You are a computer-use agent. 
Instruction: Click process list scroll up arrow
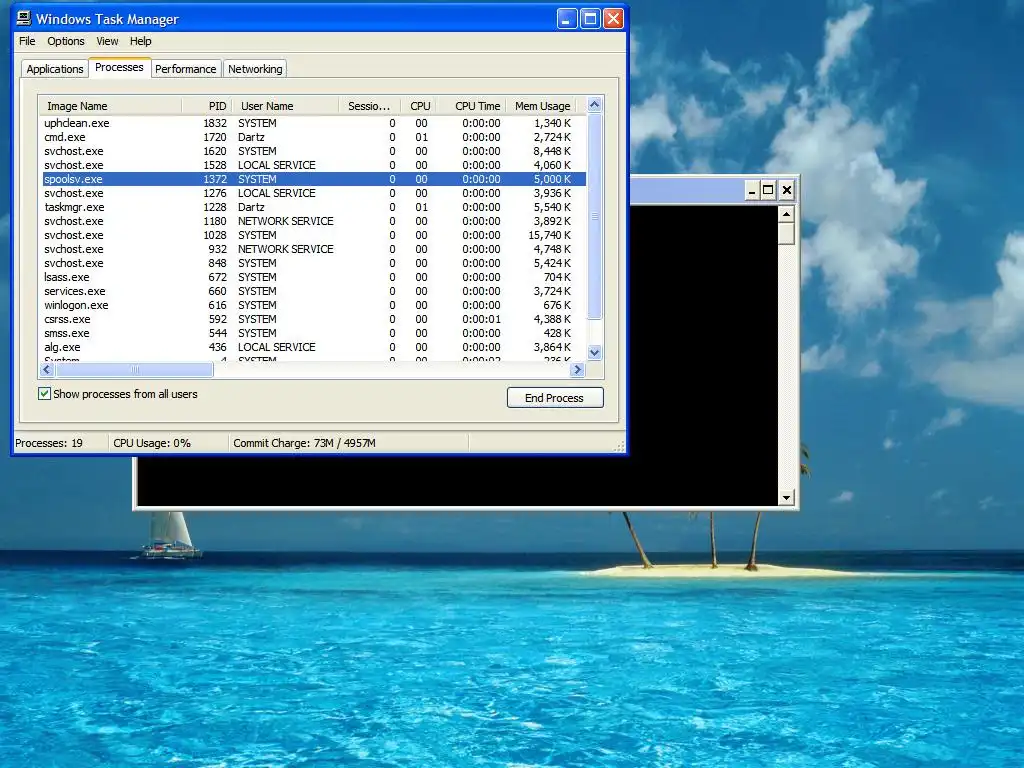point(594,104)
